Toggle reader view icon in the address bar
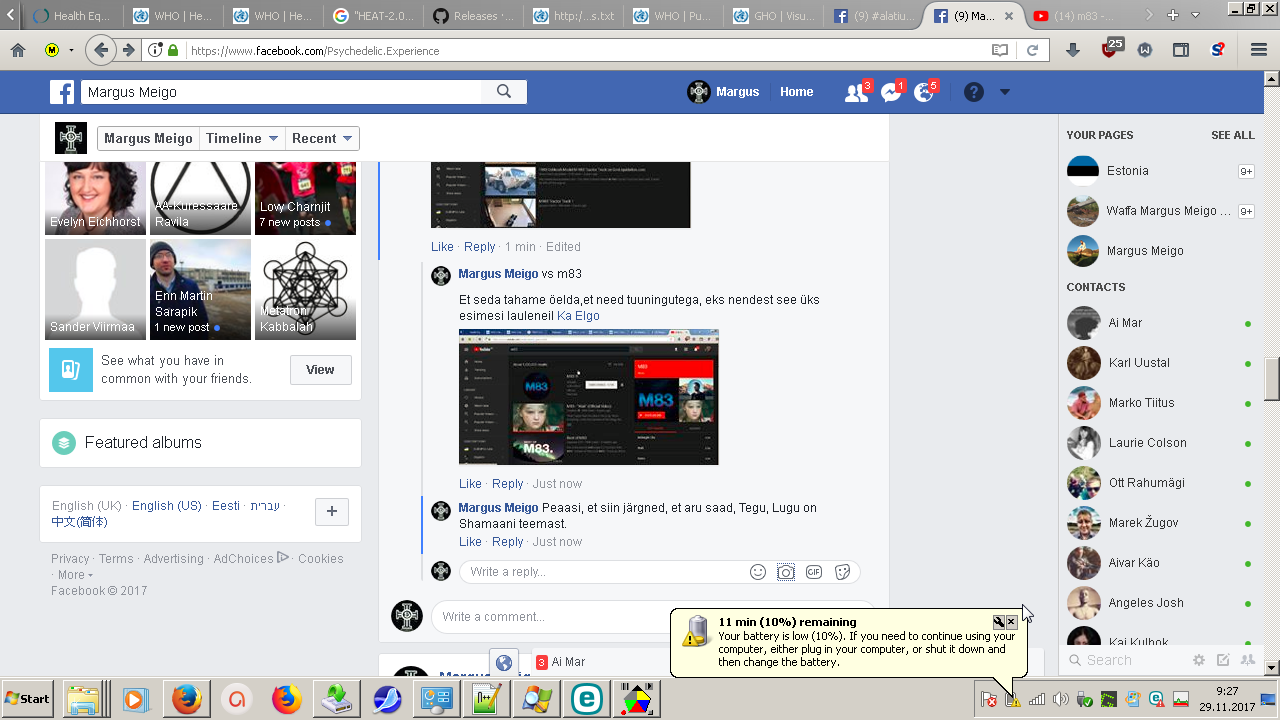Image resolution: width=1280 pixels, height=720 pixels. (x=1000, y=50)
